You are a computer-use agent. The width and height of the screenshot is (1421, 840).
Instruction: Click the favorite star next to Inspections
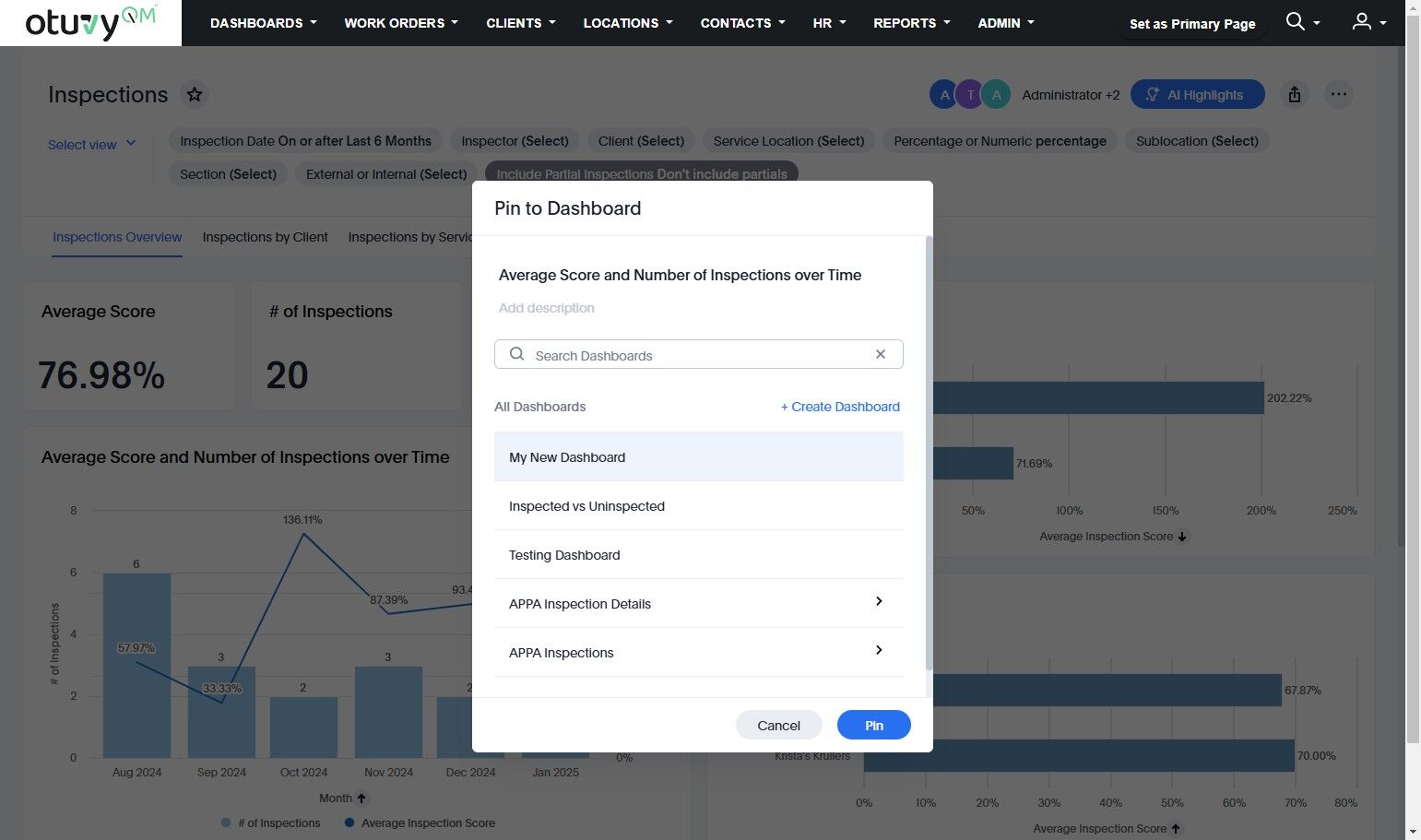[194, 94]
